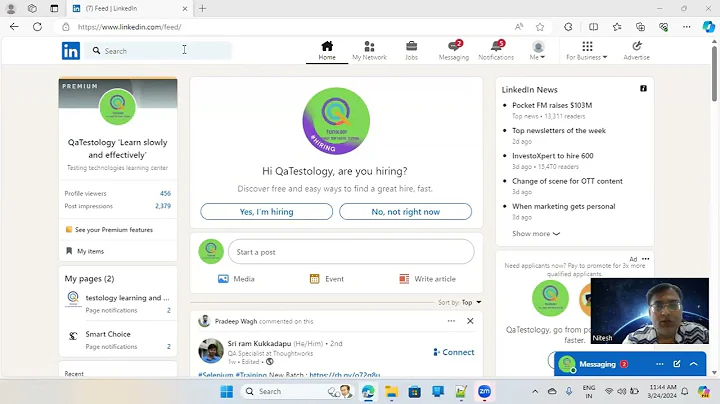Open the Jobs tab
This screenshot has height=404, width=720.
coord(411,50)
